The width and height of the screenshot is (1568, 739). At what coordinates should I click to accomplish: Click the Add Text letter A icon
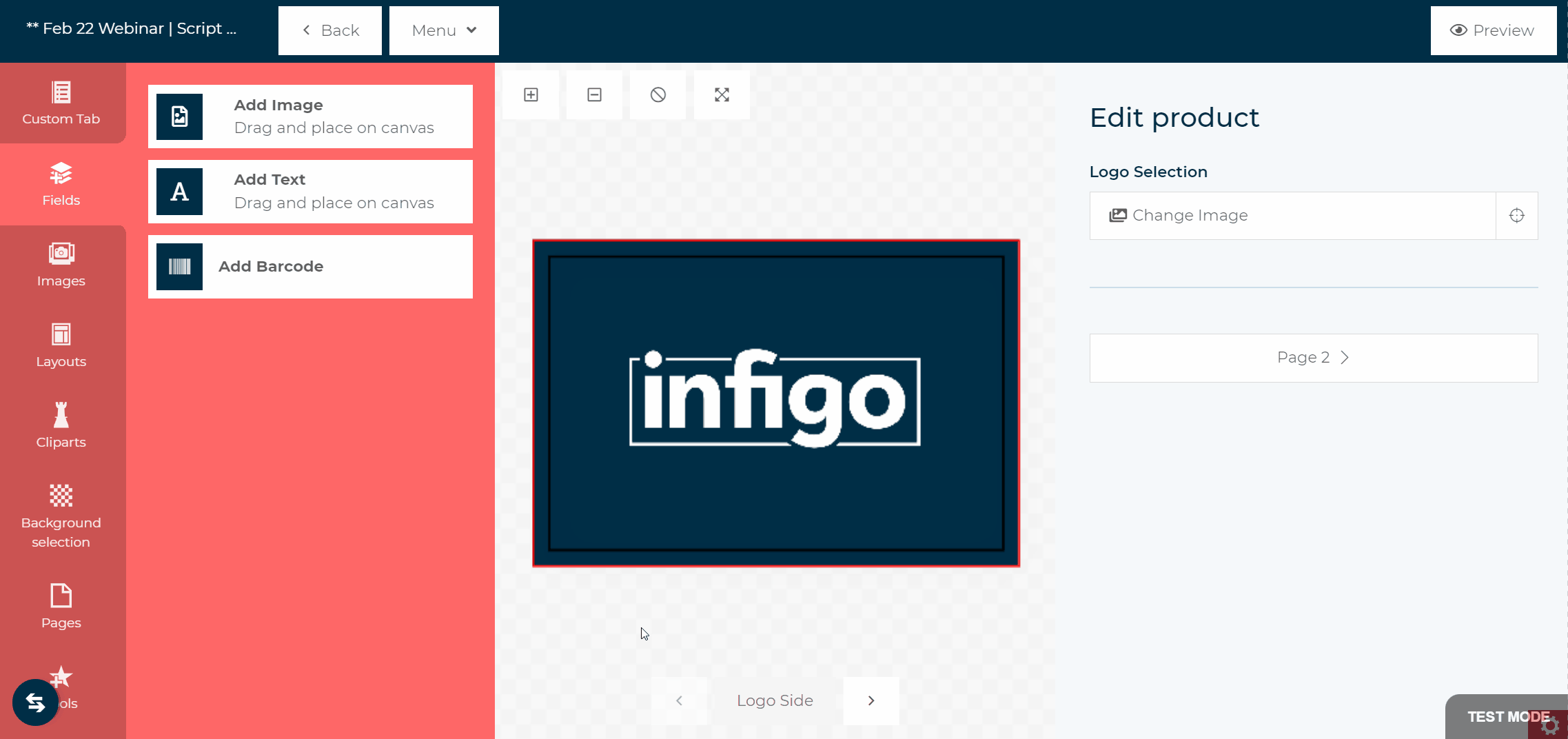click(x=179, y=192)
